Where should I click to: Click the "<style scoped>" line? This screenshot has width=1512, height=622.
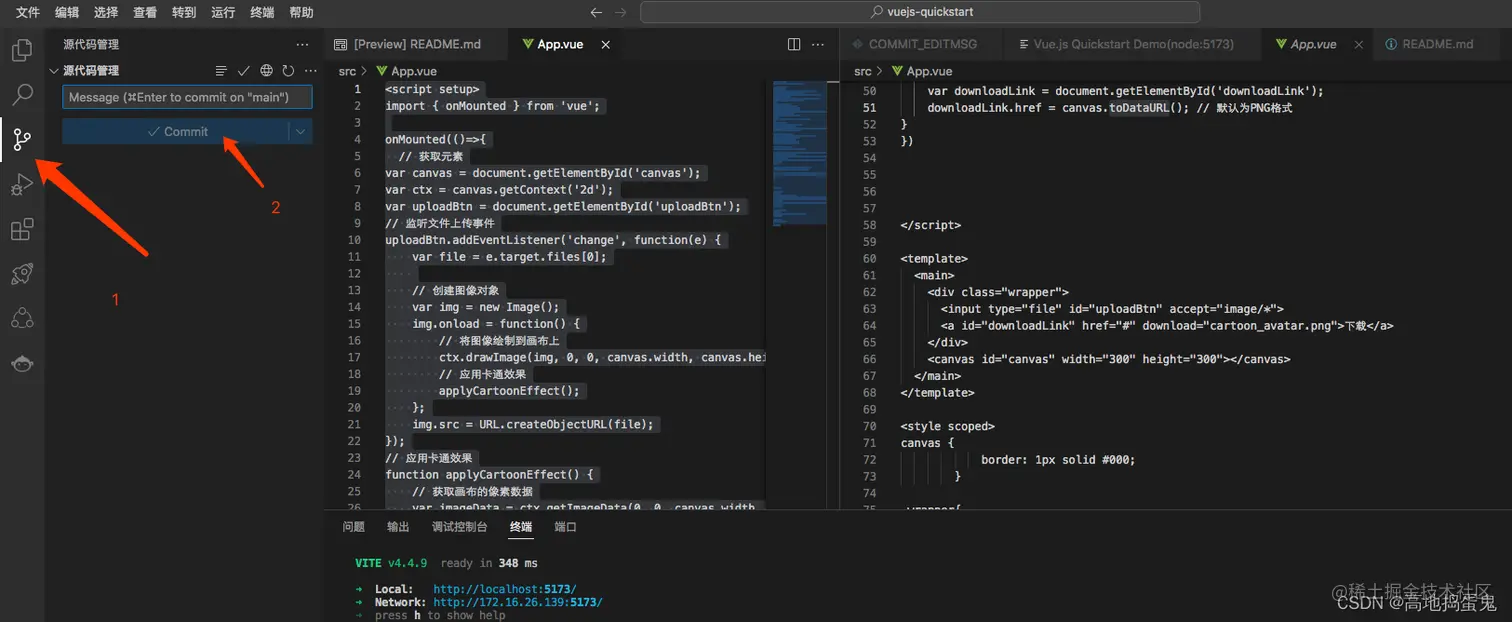pyautogui.click(x=947, y=426)
